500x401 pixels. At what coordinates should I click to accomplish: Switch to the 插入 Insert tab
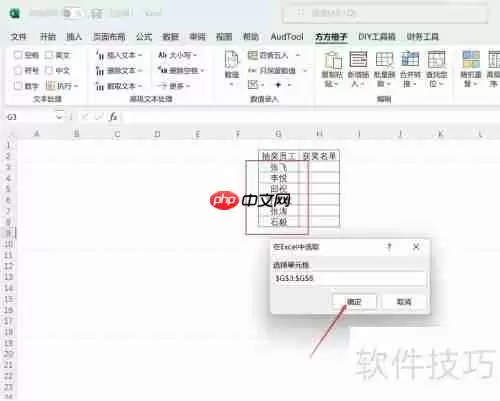pos(74,36)
